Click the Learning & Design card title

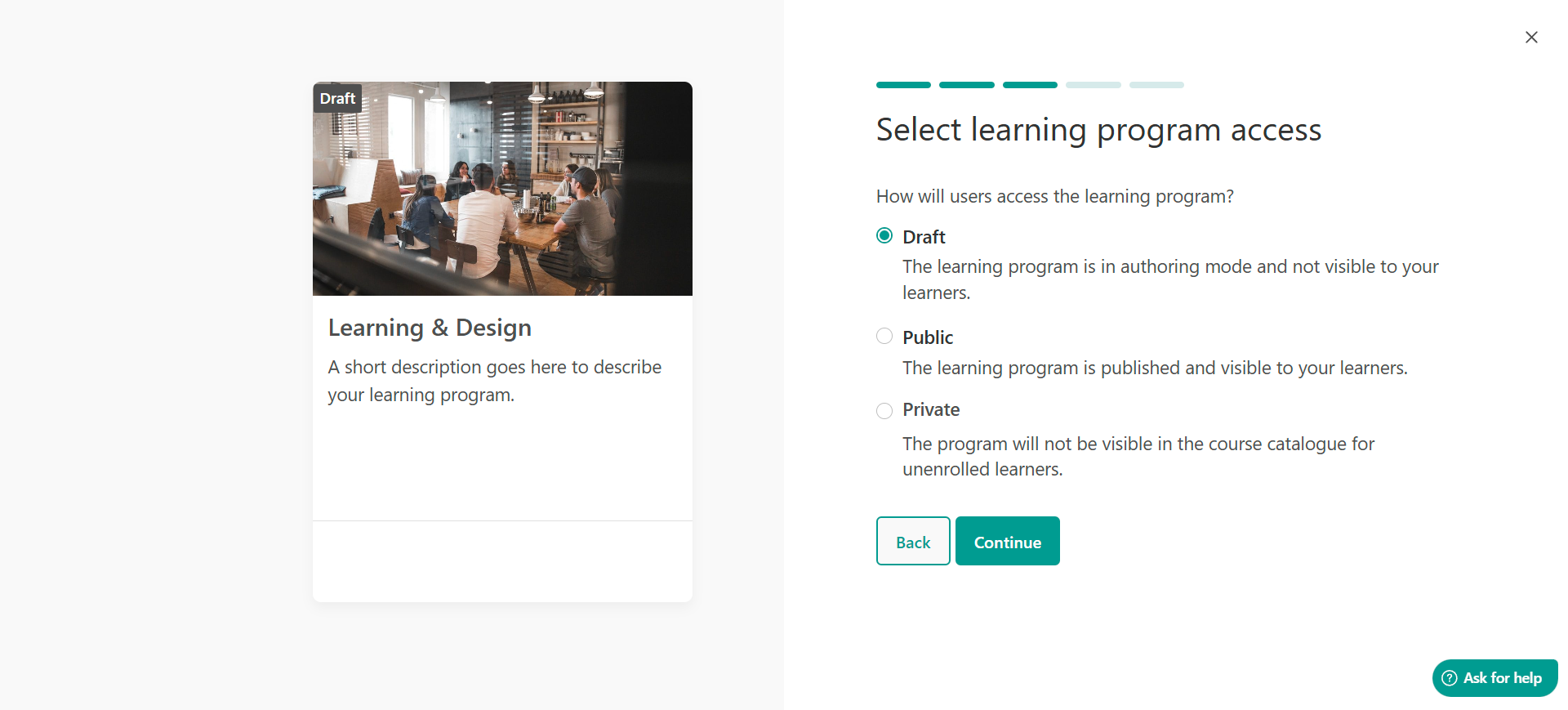[x=430, y=328]
